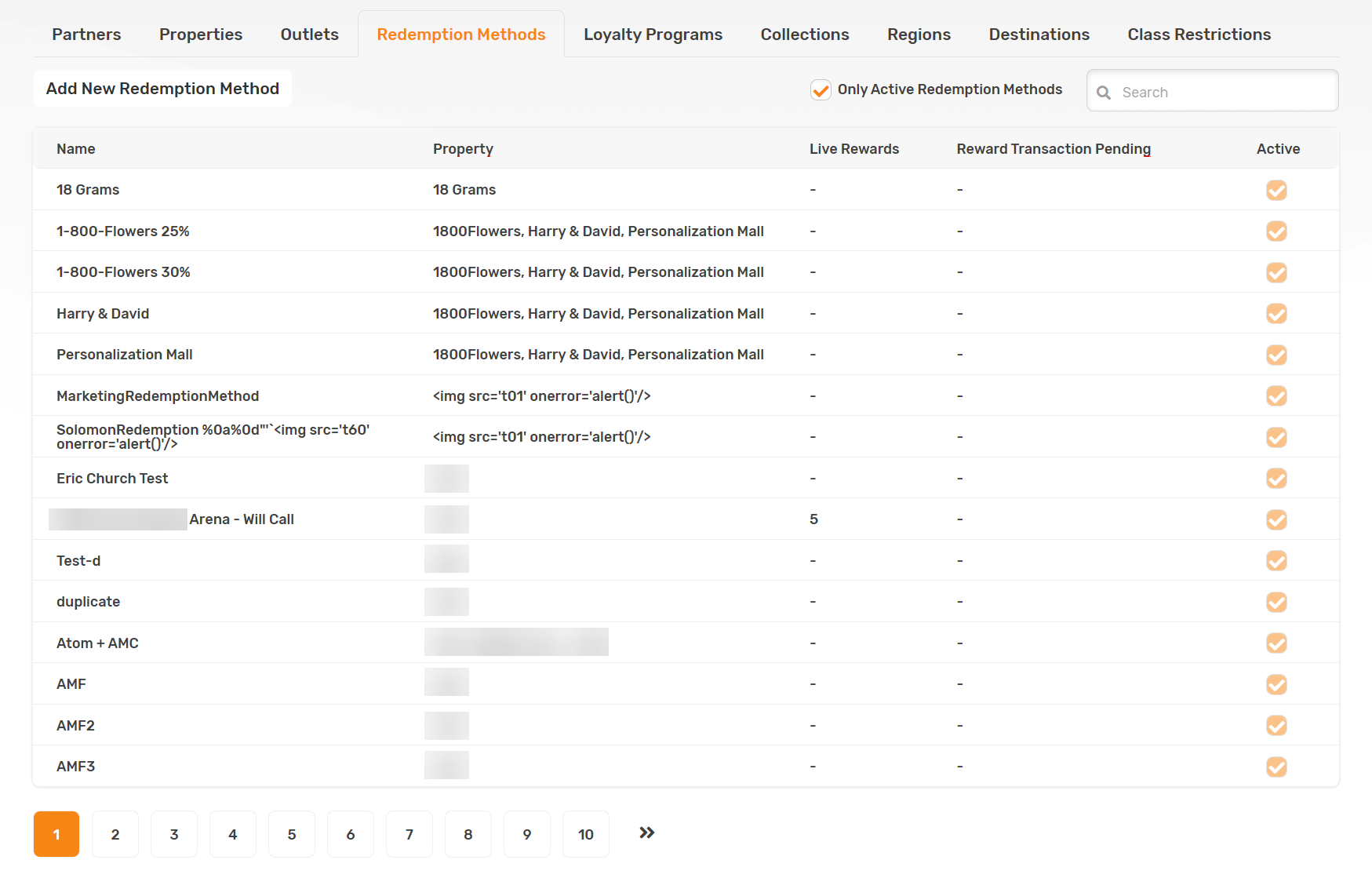
Task: Toggle Active checkbox for Eric Church Test
Action: [x=1276, y=479]
